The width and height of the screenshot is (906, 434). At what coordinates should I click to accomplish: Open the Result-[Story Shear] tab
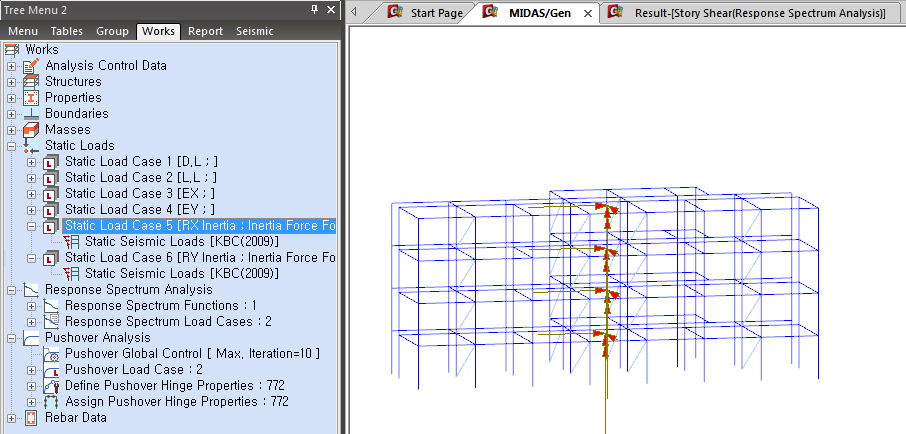pos(751,13)
